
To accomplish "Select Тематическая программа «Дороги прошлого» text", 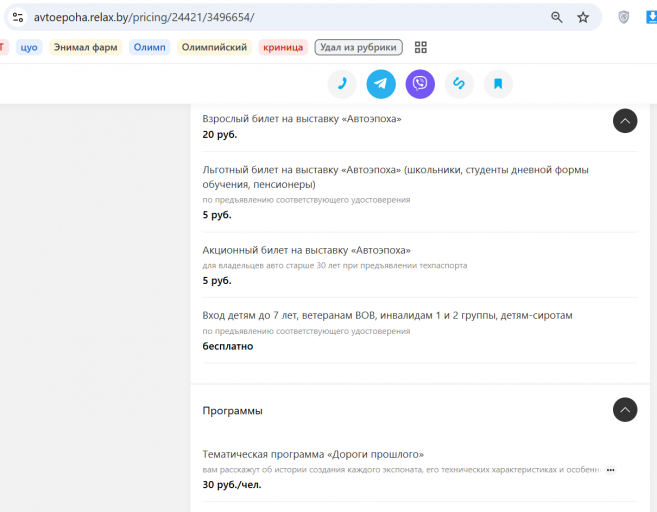I will (313, 454).
